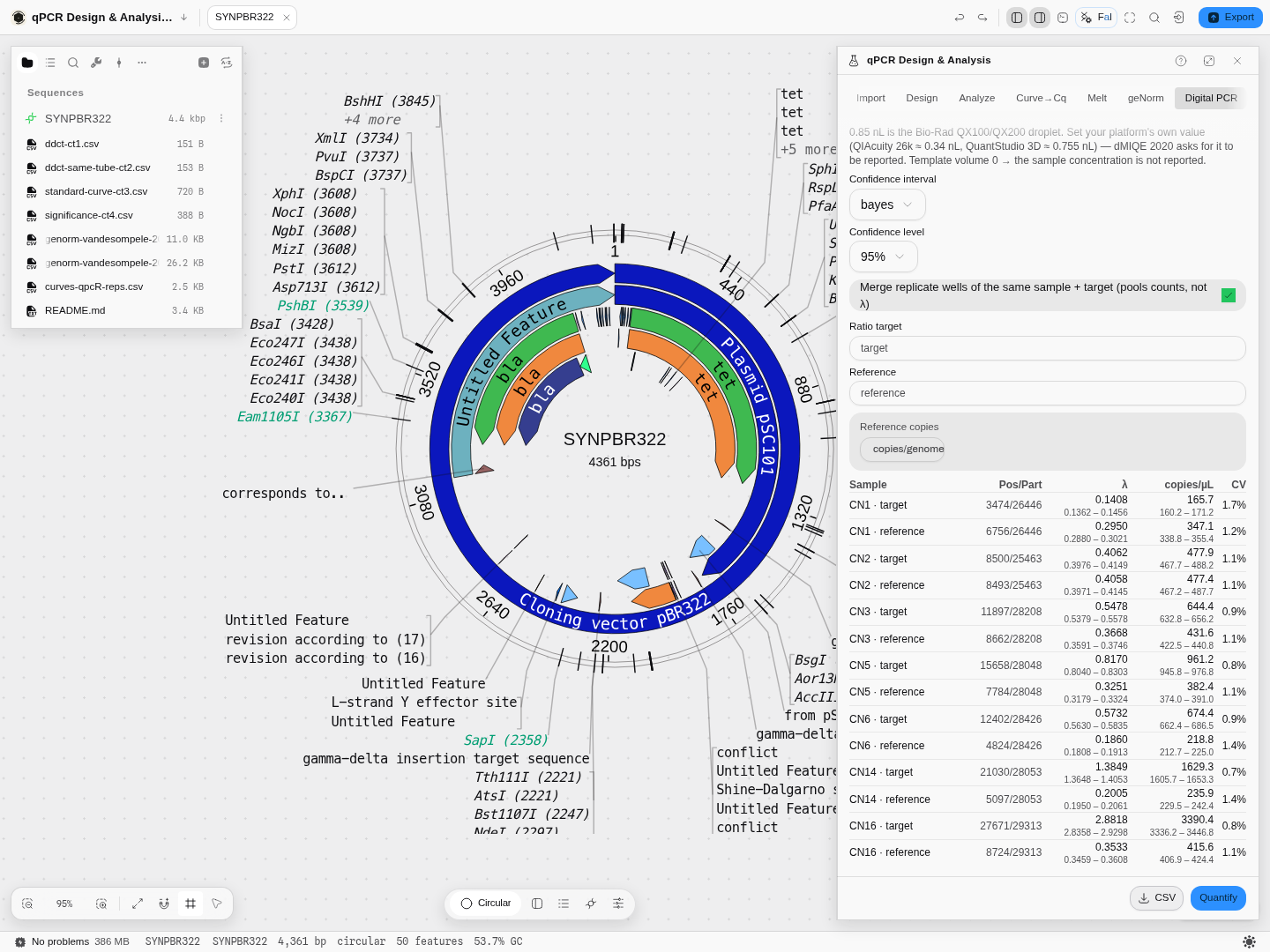The height and width of the screenshot is (952, 1270).
Task: Open the sidebar more options ellipsis
Action: tap(142, 63)
